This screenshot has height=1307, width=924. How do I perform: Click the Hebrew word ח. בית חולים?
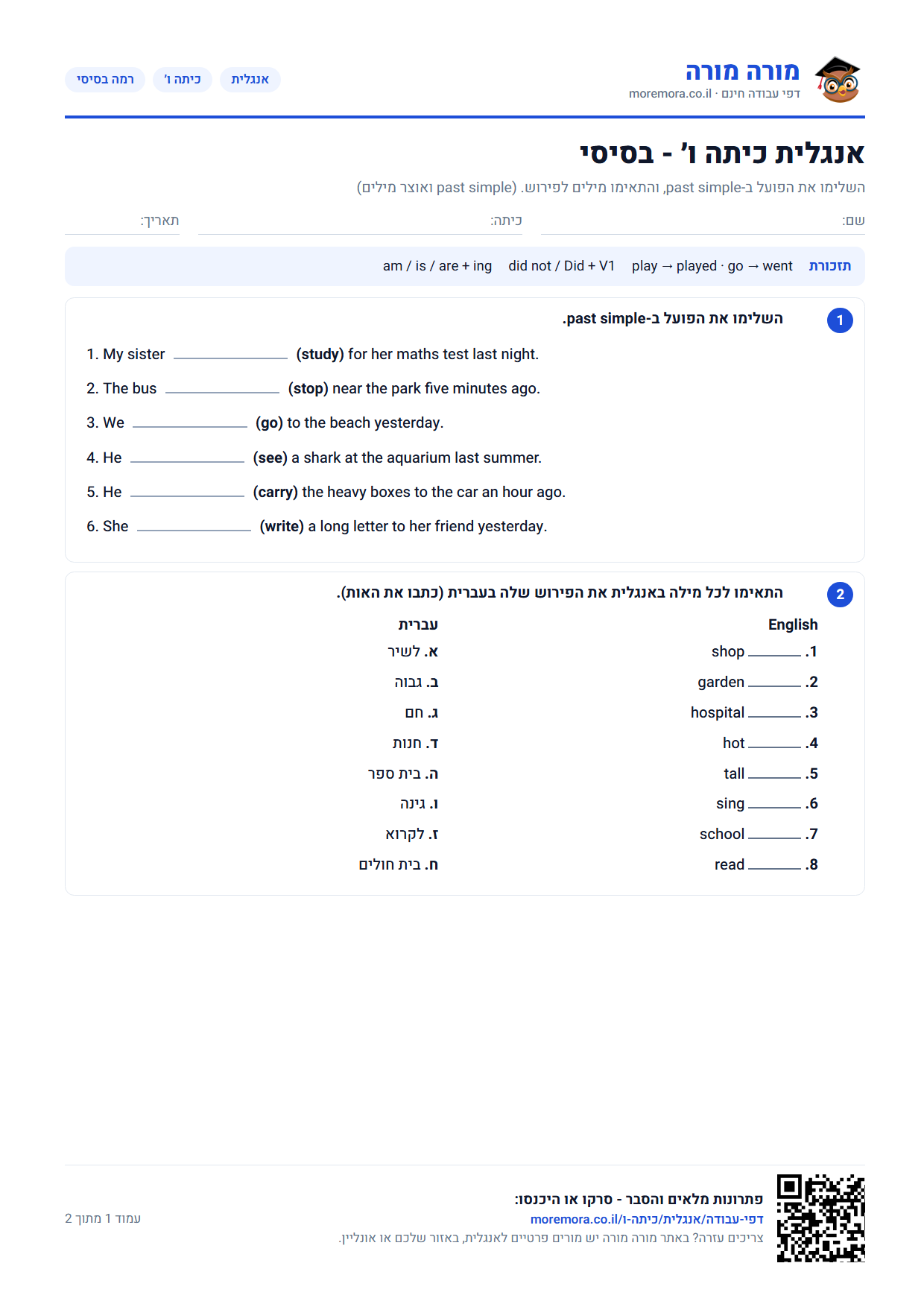tap(399, 865)
